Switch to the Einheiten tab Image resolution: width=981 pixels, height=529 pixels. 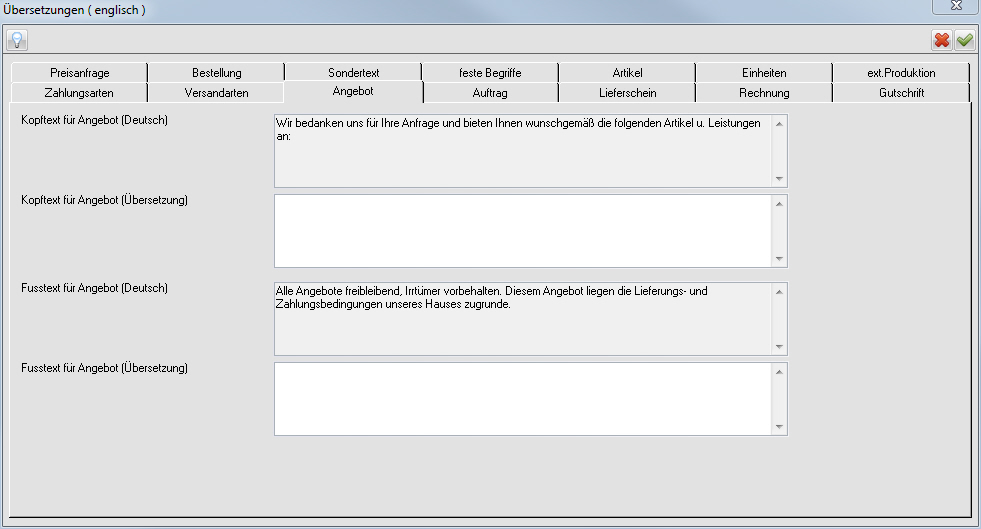click(x=764, y=73)
